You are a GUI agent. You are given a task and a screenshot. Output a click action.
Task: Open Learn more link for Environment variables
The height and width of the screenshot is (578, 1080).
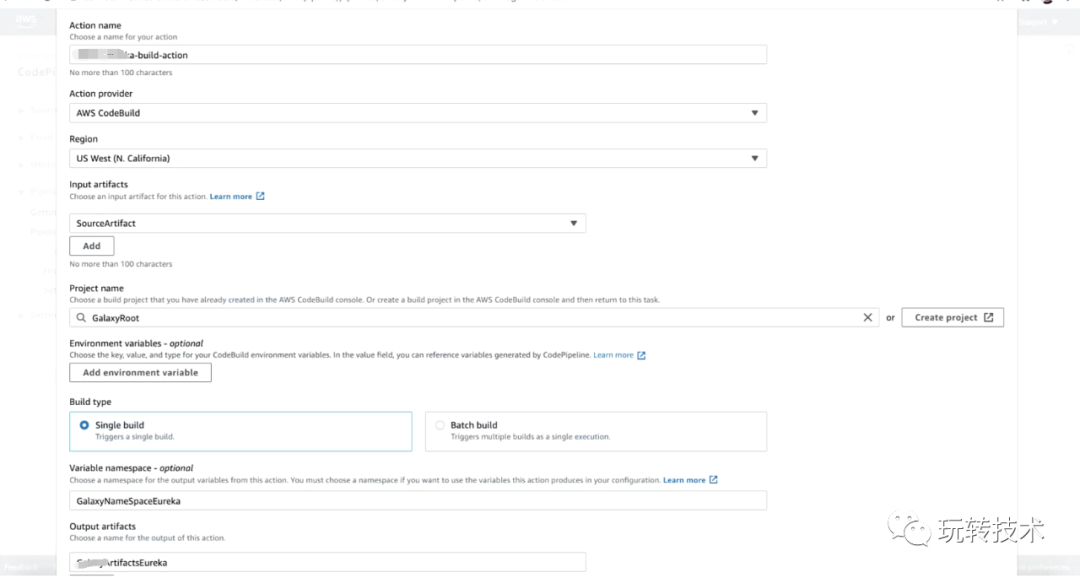click(613, 355)
